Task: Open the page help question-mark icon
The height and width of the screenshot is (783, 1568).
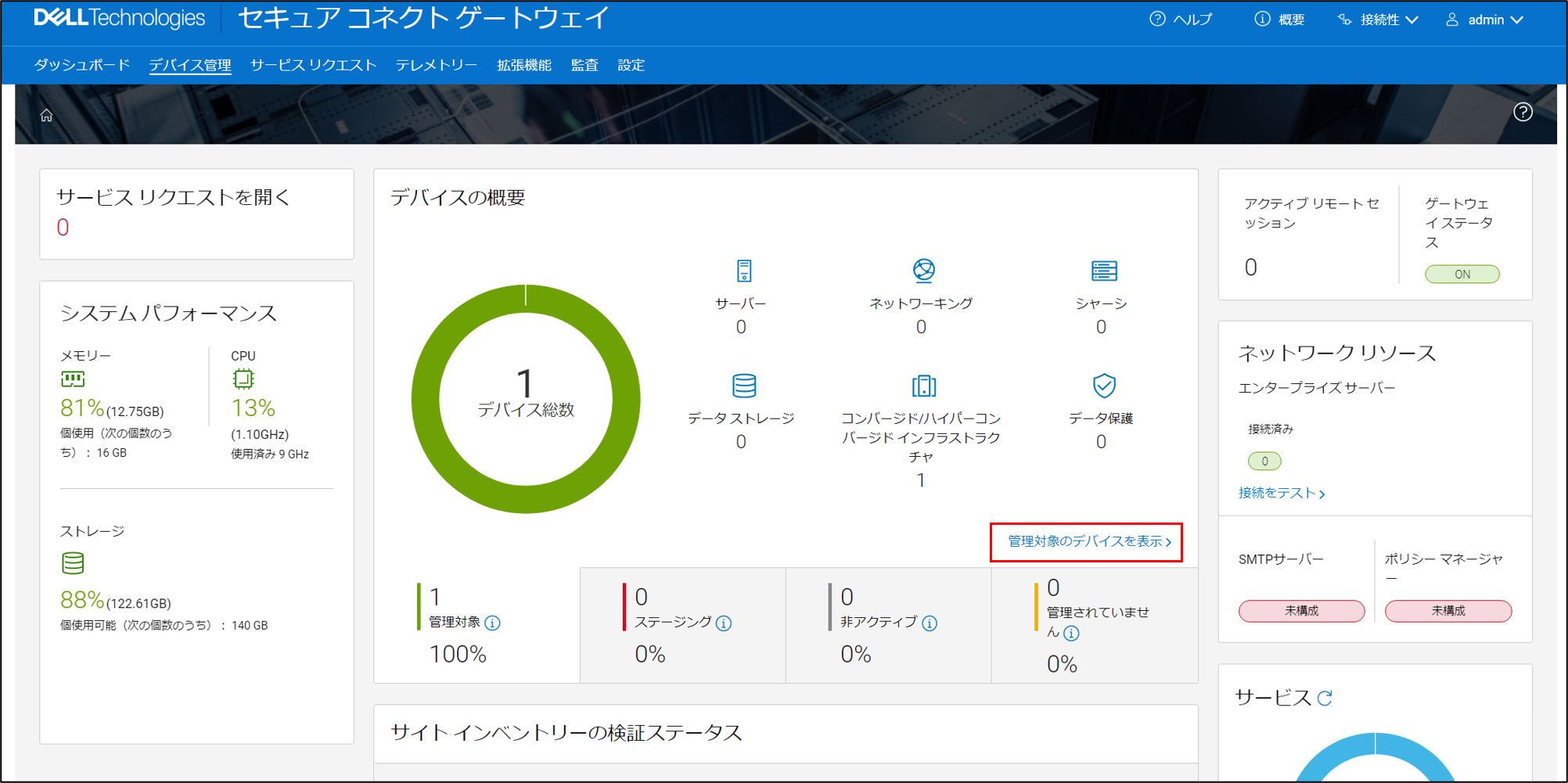Action: pyautogui.click(x=1523, y=112)
